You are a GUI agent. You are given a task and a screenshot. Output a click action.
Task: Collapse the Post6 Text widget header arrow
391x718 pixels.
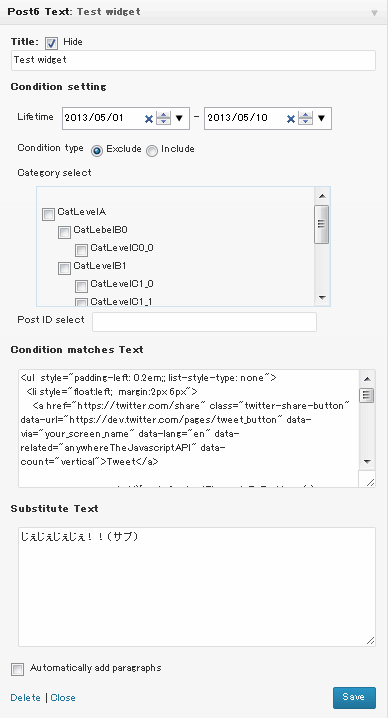375,13
